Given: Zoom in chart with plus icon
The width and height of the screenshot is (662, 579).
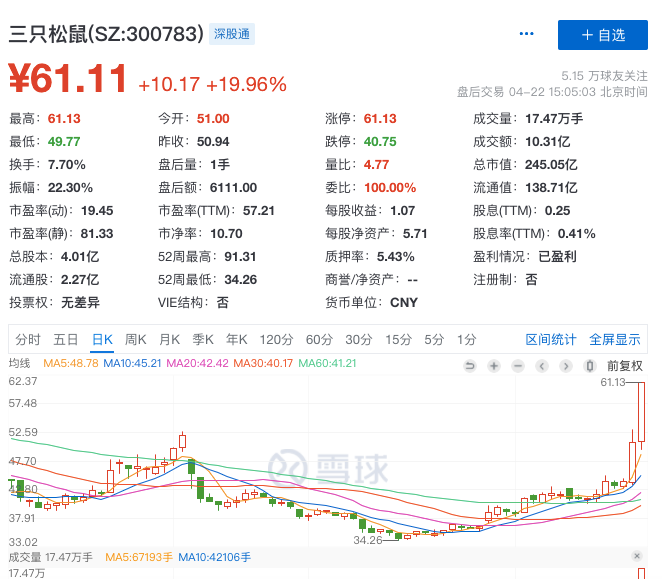Looking at the screenshot, I should click(494, 366).
